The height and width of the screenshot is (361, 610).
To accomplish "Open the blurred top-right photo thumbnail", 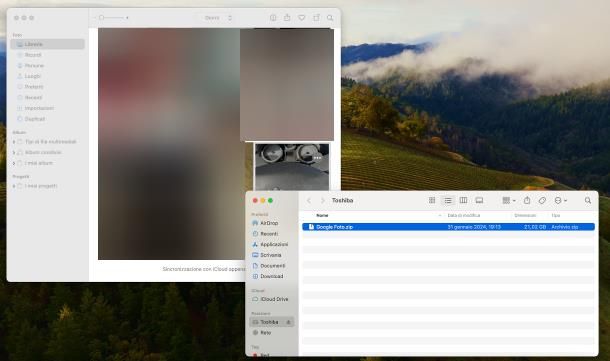I will click(287, 84).
